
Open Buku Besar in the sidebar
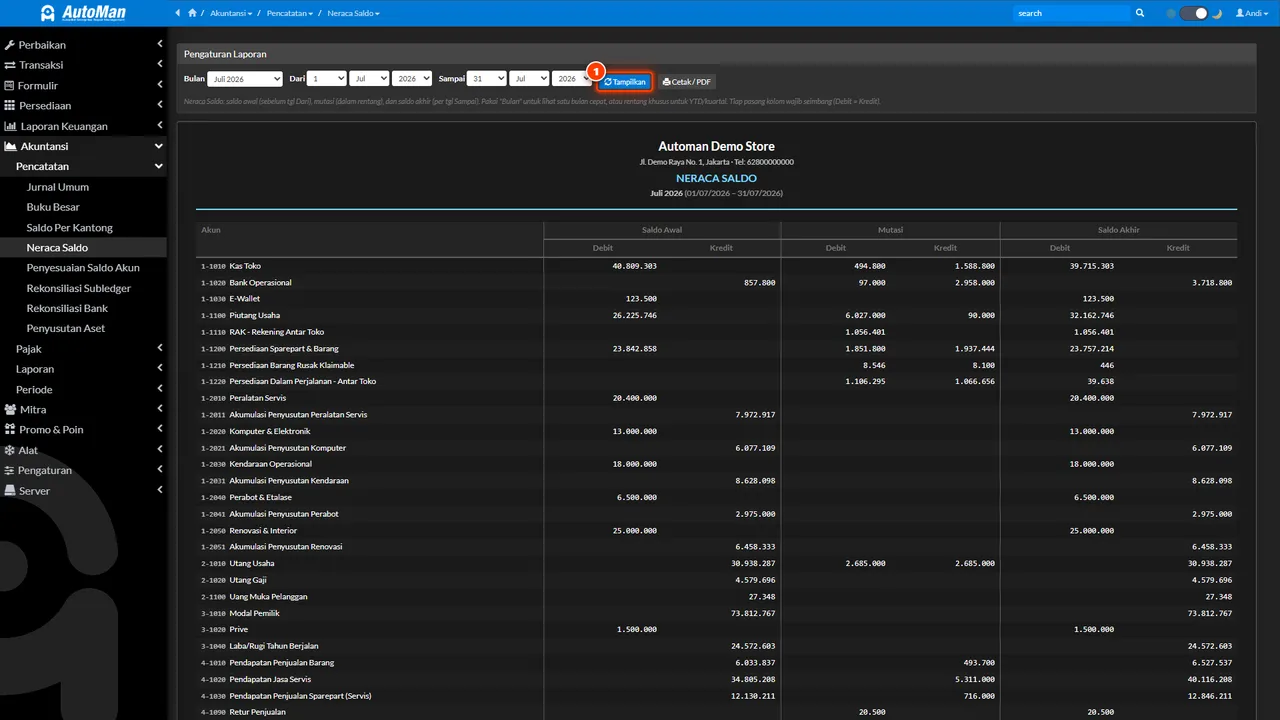tap(84, 207)
